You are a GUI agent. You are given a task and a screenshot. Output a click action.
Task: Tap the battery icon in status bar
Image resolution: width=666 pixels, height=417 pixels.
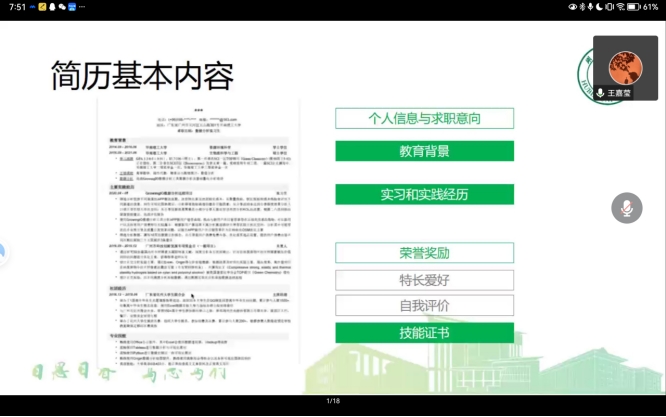[x=634, y=6]
